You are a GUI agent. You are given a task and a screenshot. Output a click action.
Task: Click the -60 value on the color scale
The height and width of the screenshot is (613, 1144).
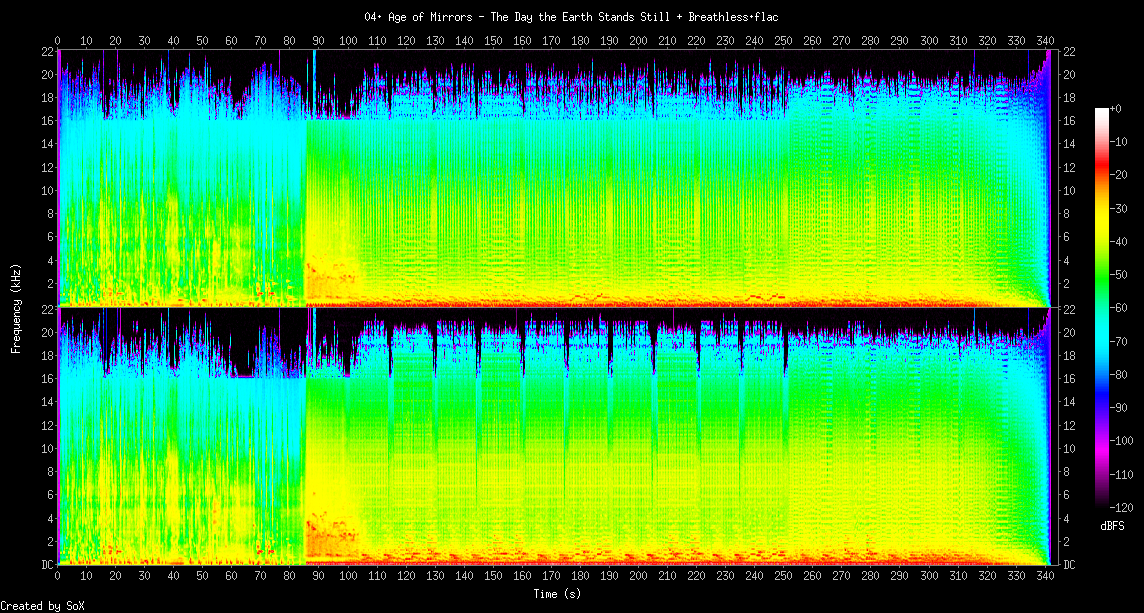coord(1121,307)
